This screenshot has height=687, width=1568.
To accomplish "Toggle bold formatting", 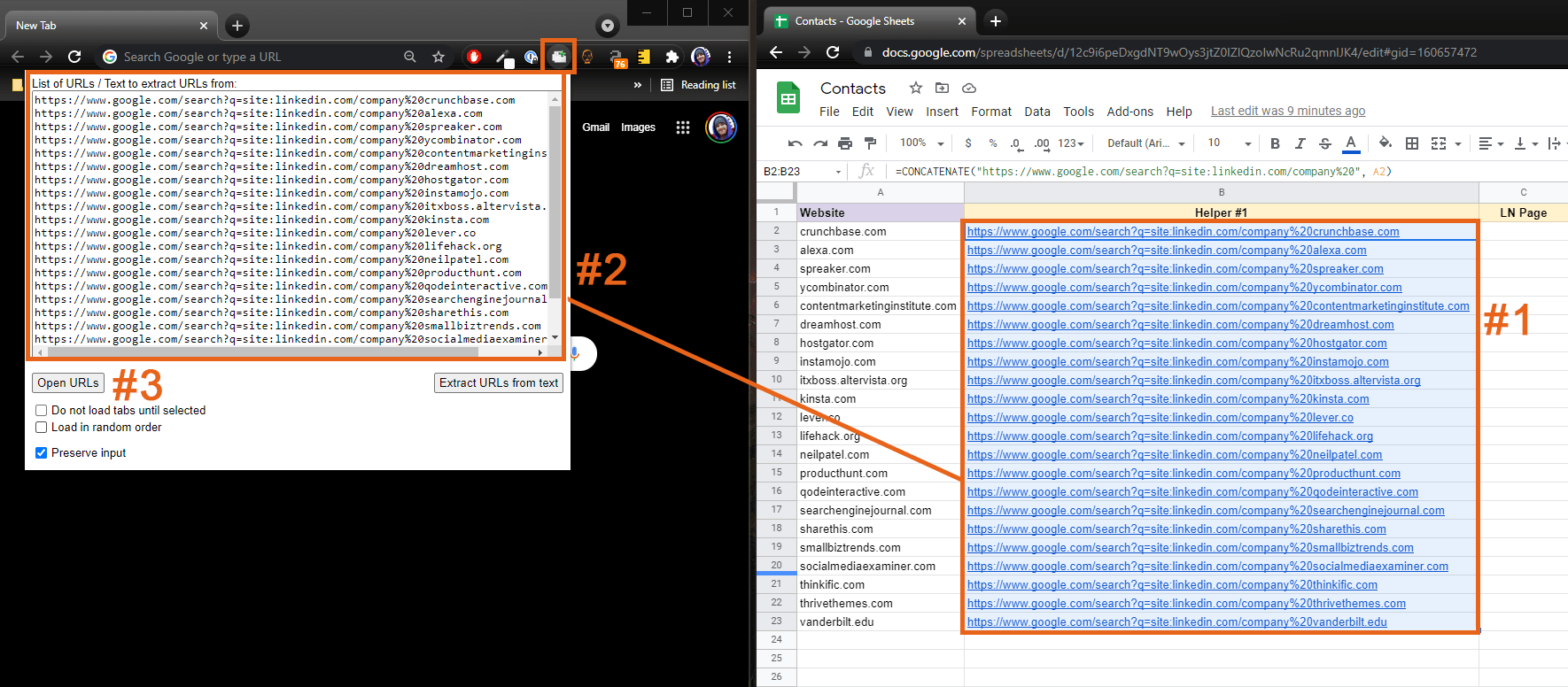I will pyautogui.click(x=1275, y=143).
